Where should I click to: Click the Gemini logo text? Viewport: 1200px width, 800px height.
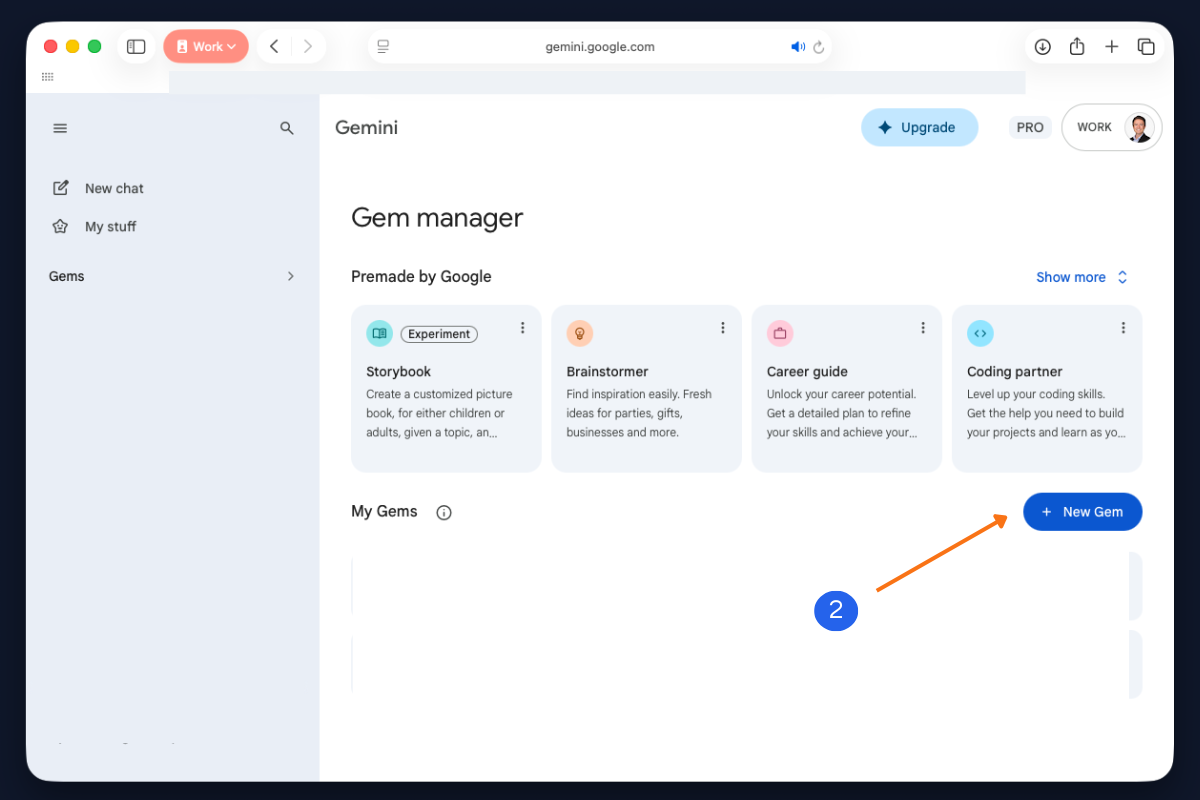(x=366, y=127)
